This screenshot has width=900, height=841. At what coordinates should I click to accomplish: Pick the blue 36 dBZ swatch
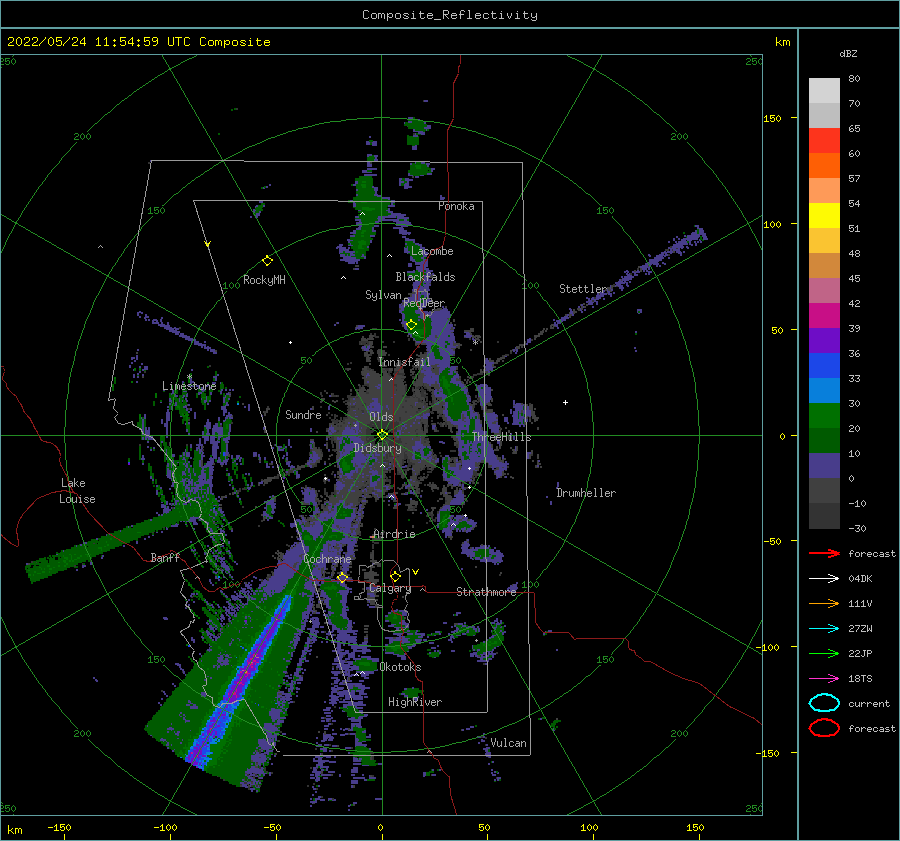824,365
